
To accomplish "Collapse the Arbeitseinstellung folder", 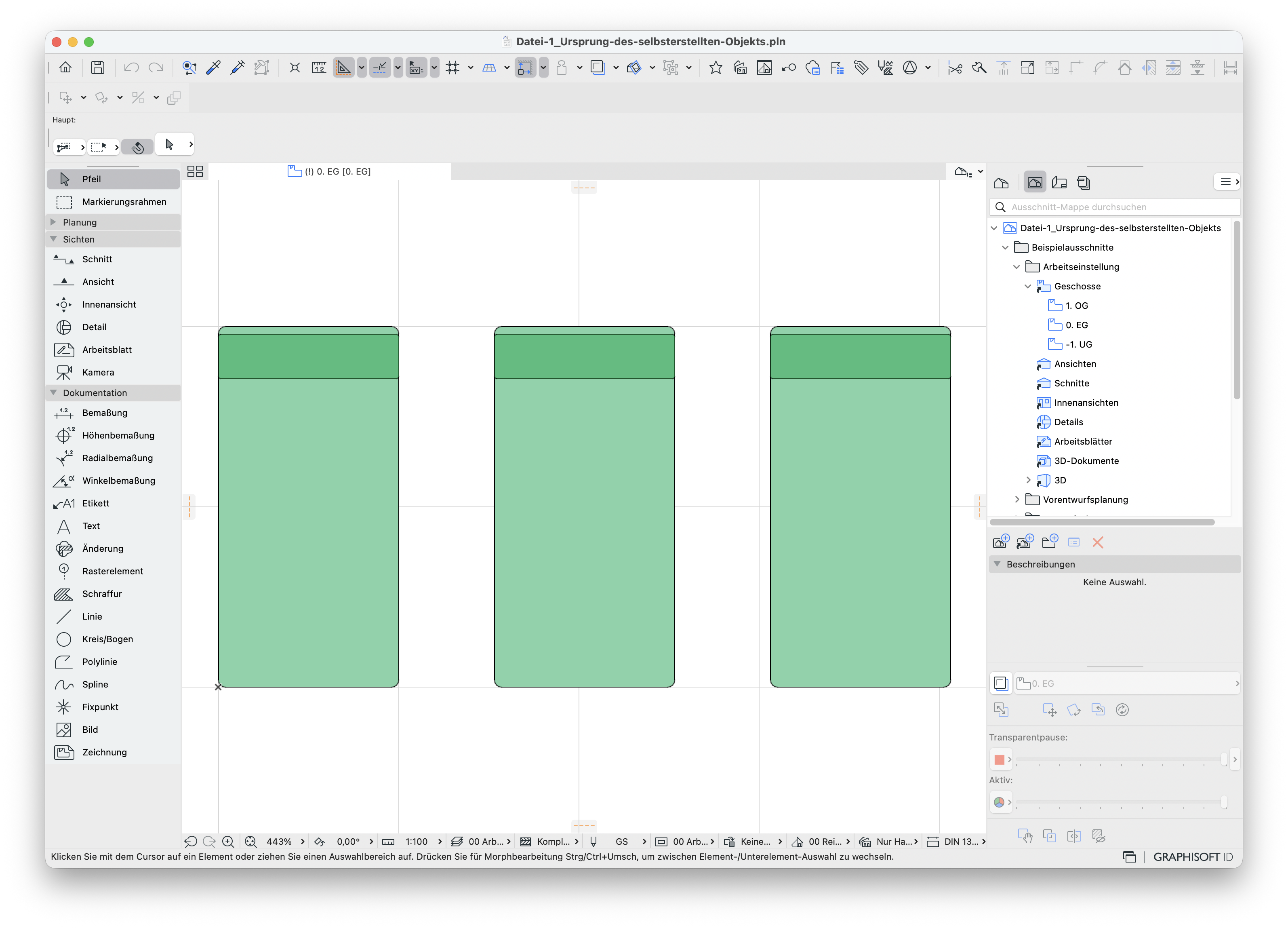I will [1017, 266].
